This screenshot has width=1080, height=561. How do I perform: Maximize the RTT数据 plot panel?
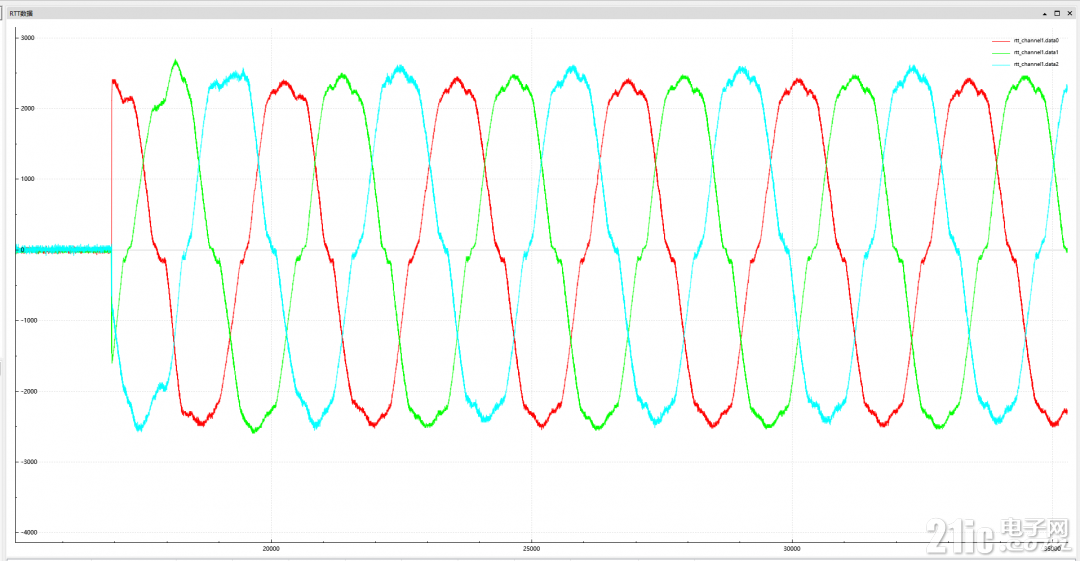pos(1057,13)
